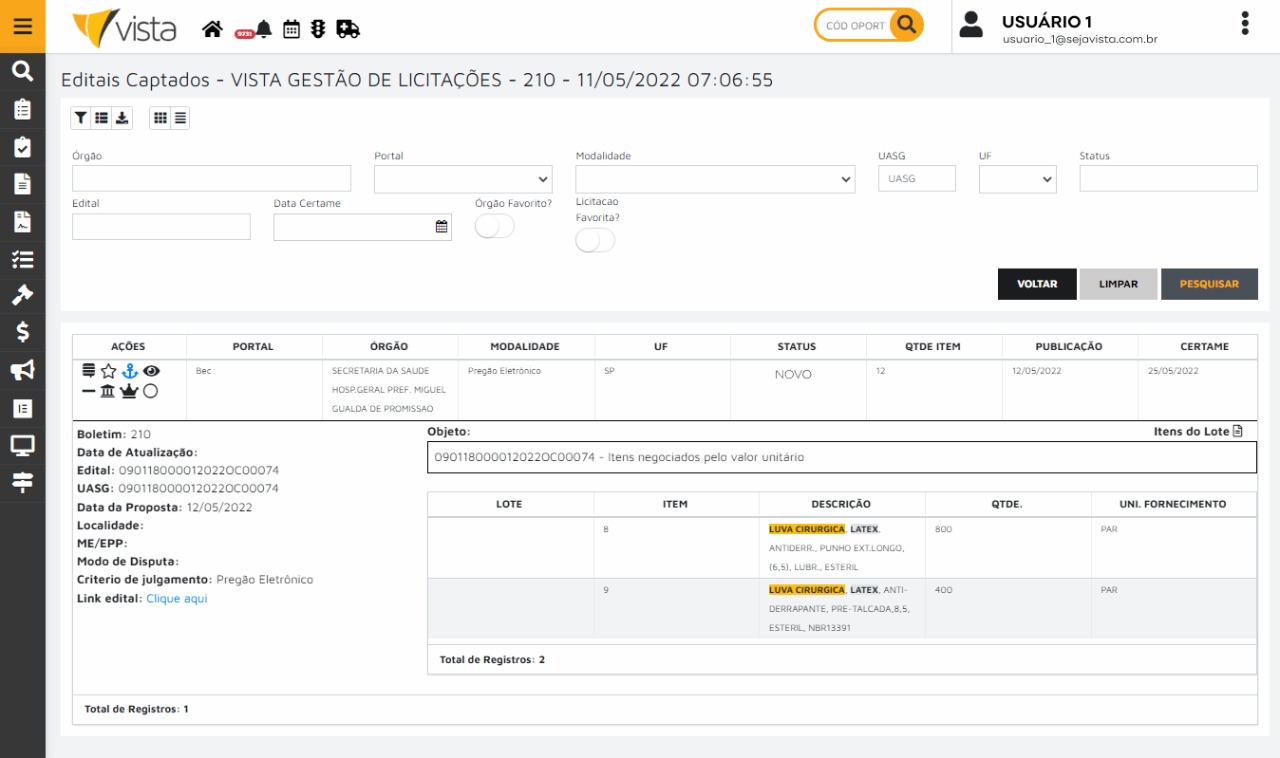Screen dimensions: 1280x758
Task: Open sidebar clipboard list icon
Action: (x=22, y=109)
